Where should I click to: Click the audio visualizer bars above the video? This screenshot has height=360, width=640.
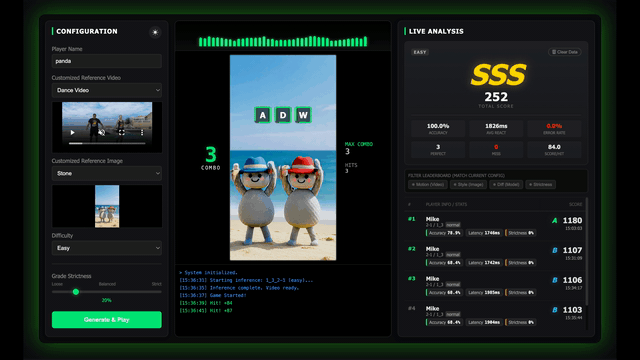283,41
